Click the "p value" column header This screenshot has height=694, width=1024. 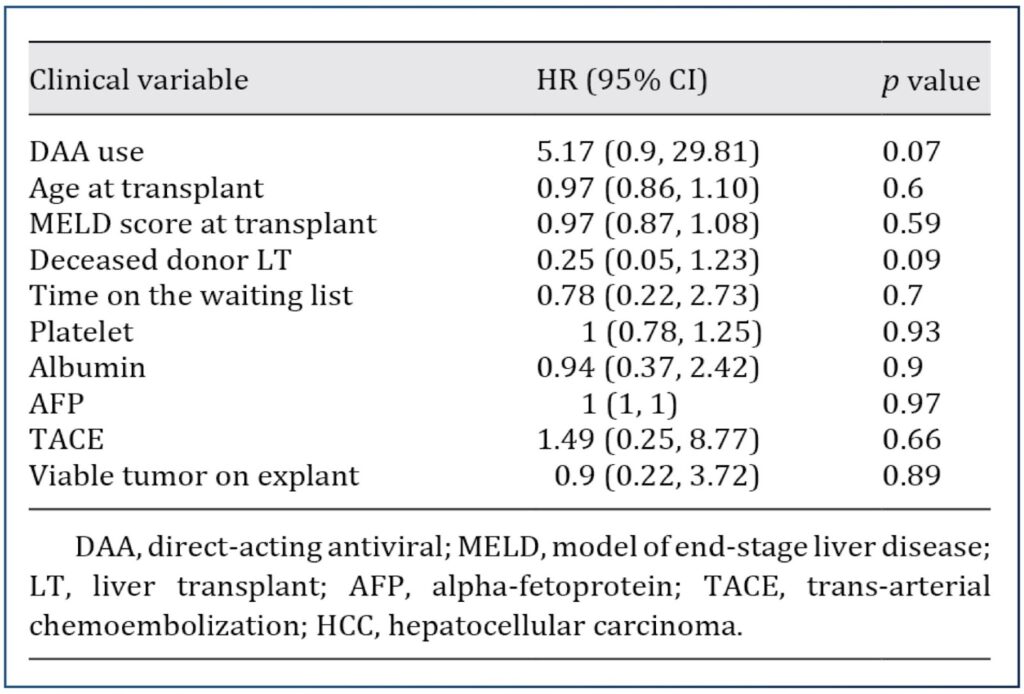pyautogui.click(x=930, y=80)
